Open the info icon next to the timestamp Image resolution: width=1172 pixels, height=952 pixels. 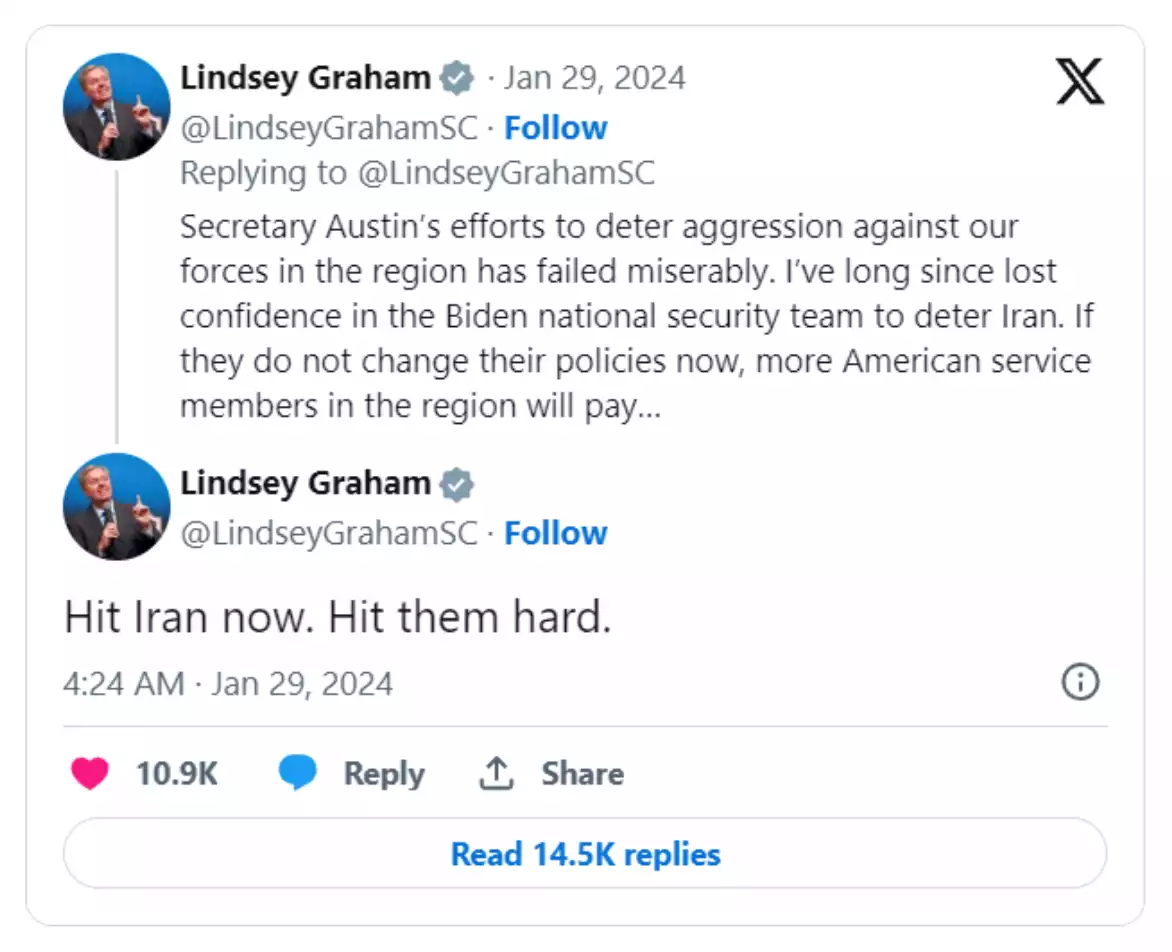(1080, 682)
